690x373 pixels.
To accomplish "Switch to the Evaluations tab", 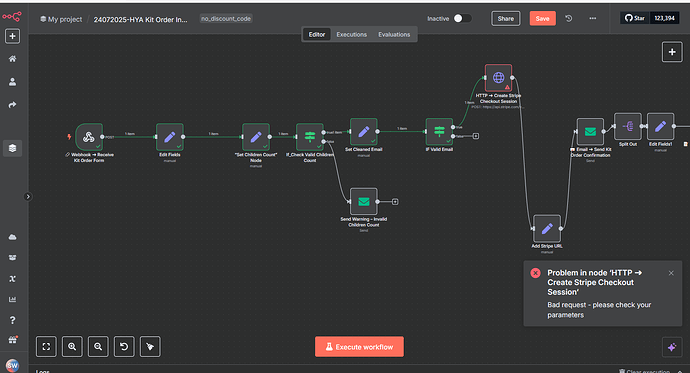I will click(394, 34).
